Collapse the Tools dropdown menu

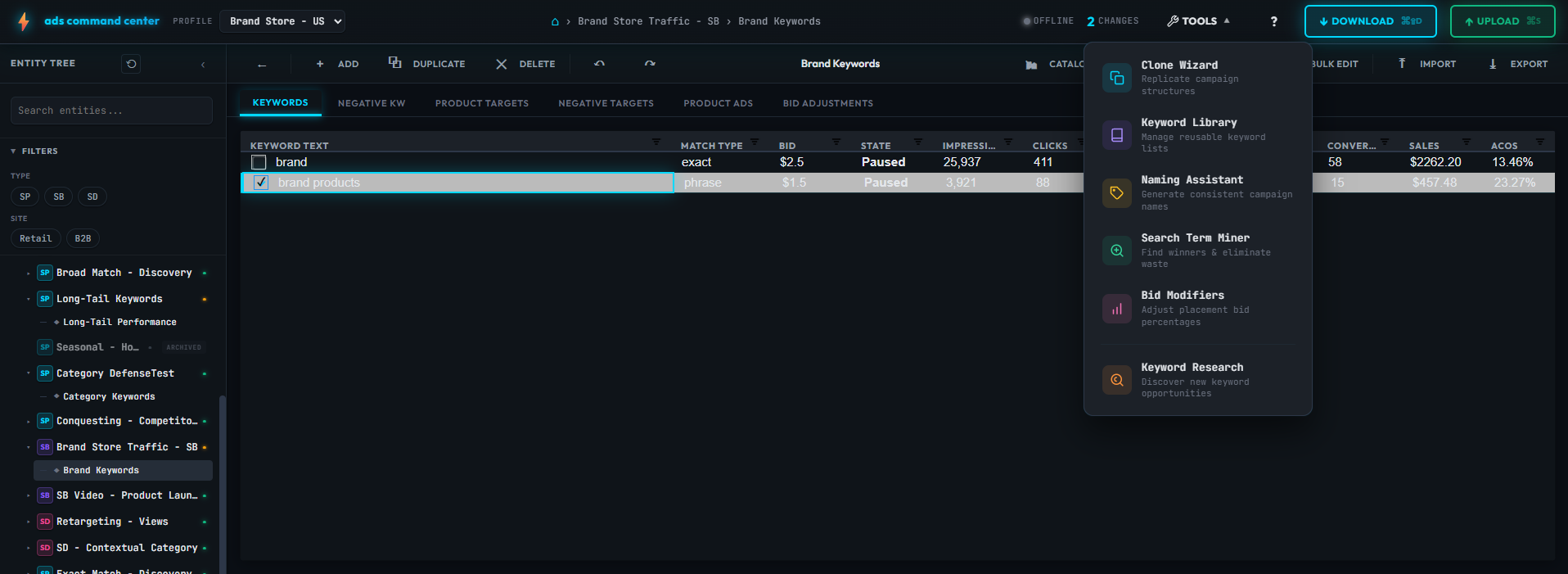coord(1198,21)
